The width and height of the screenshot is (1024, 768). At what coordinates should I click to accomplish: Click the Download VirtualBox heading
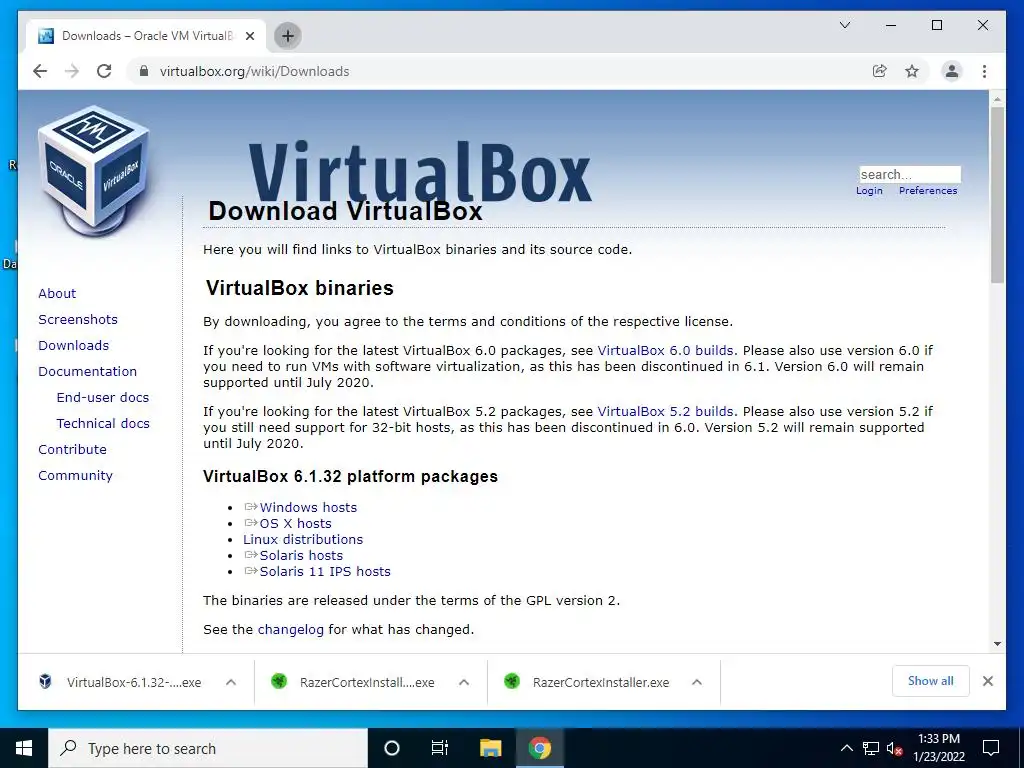[345, 211]
